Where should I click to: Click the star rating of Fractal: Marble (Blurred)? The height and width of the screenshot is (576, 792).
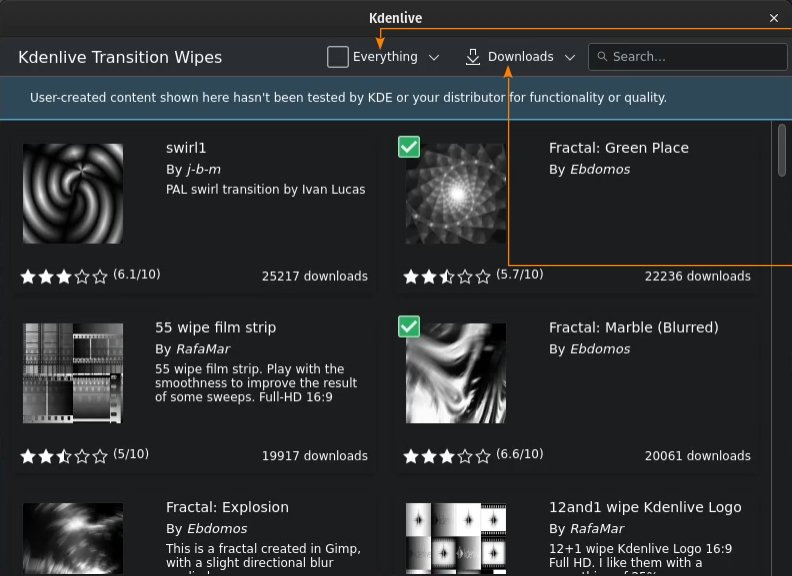pos(447,456)
